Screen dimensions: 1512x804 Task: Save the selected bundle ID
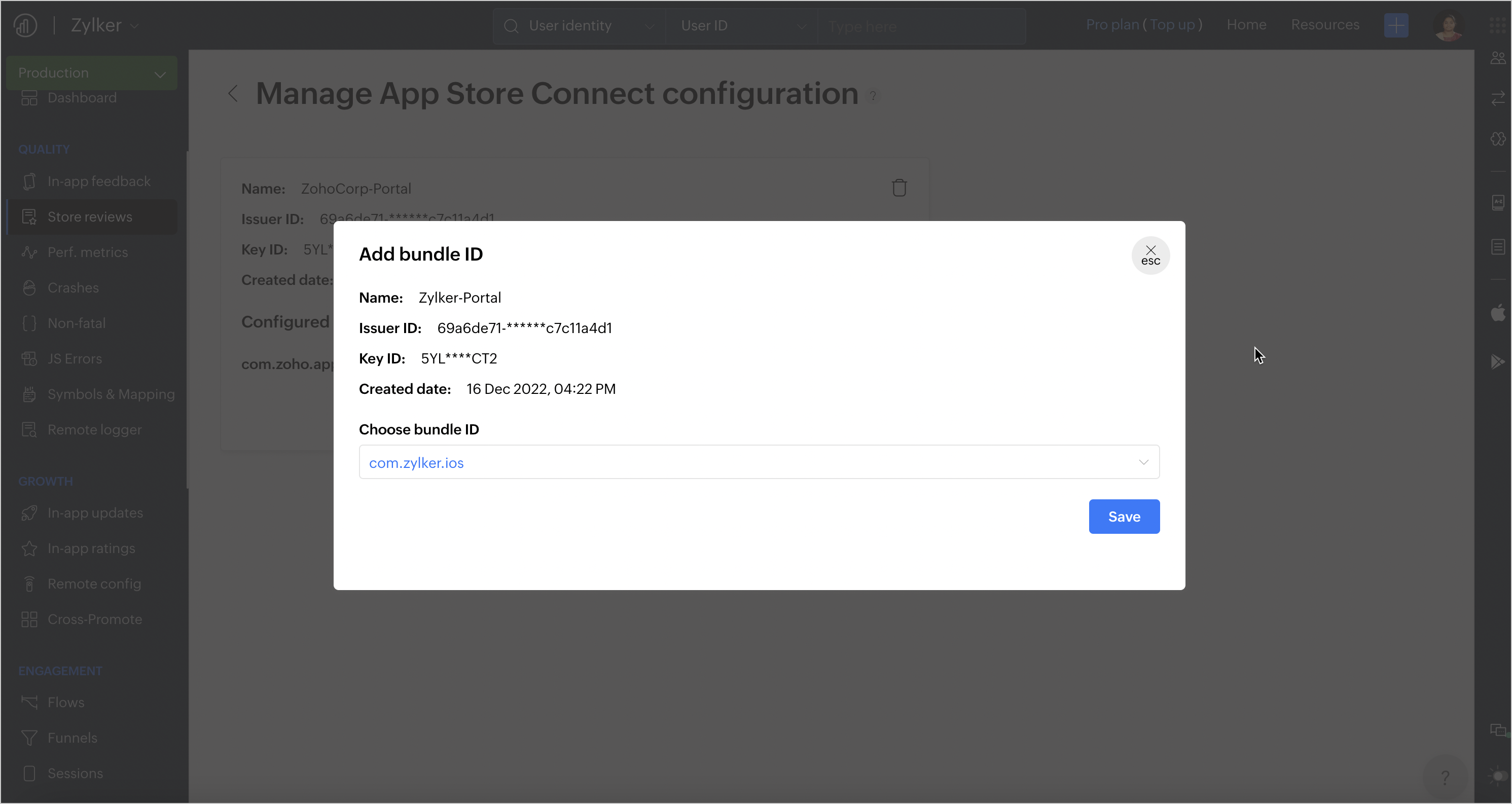tap(1124, 517)
